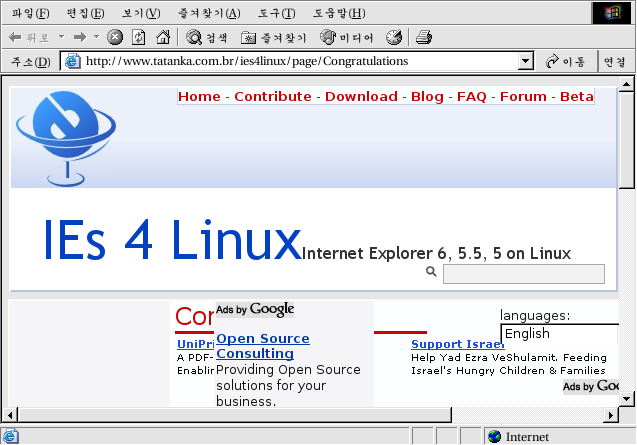Click the status bar IE page icon
Viewport: 637px width, 445px height.
tap(10, 436)
